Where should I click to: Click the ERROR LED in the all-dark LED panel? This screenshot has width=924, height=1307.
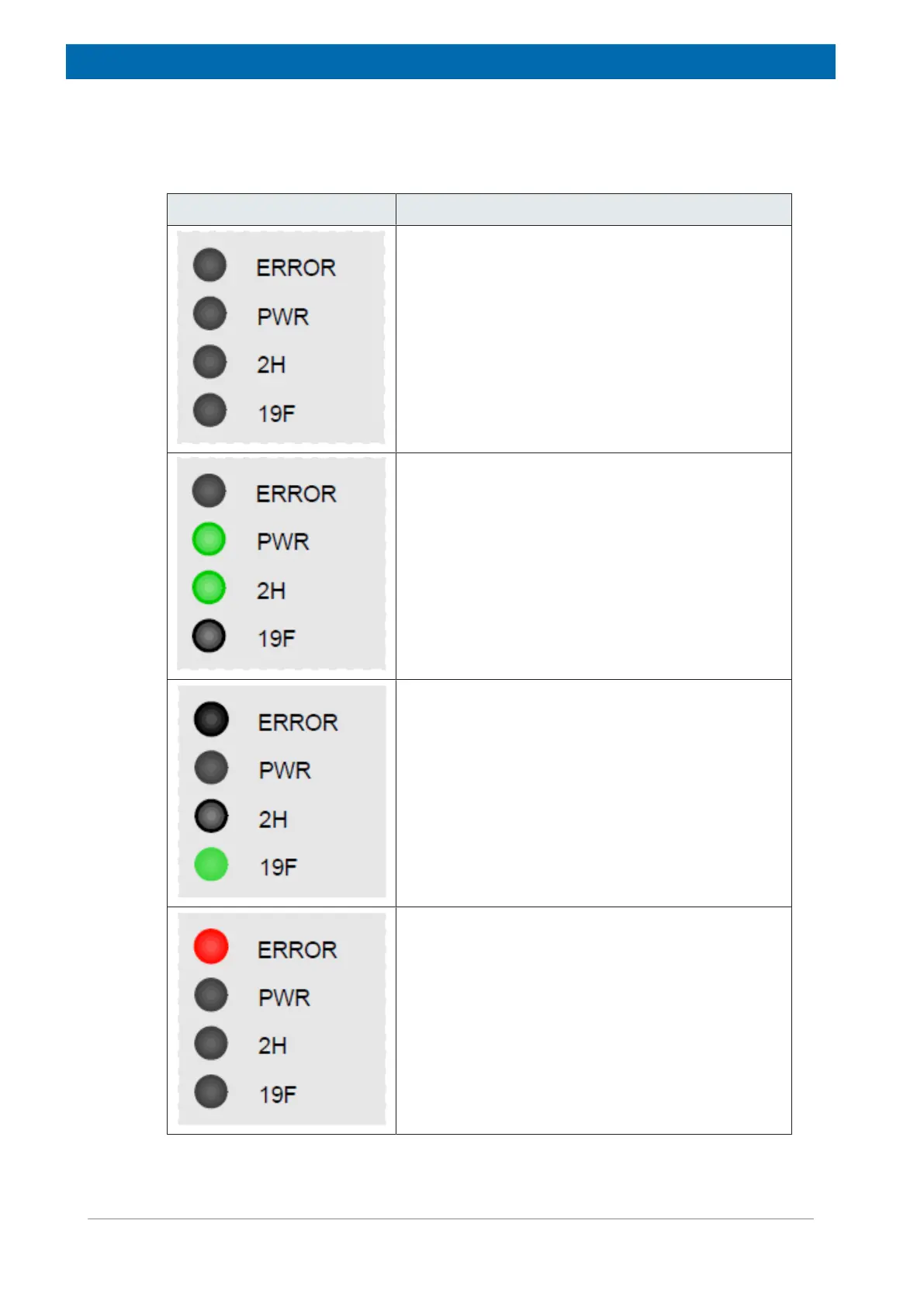click(x=209, y=265)
